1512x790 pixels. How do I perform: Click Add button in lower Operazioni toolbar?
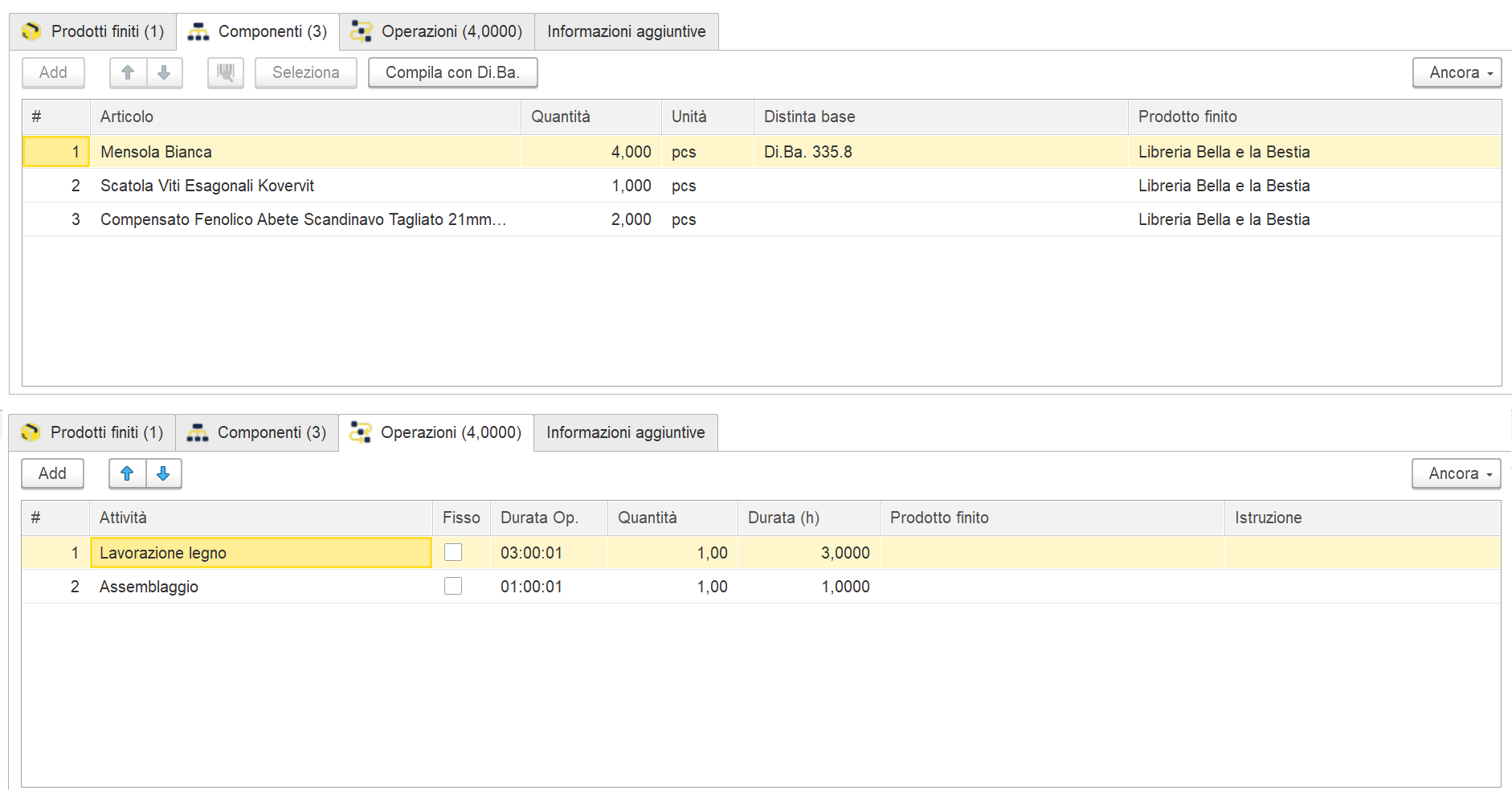[52, 473]
